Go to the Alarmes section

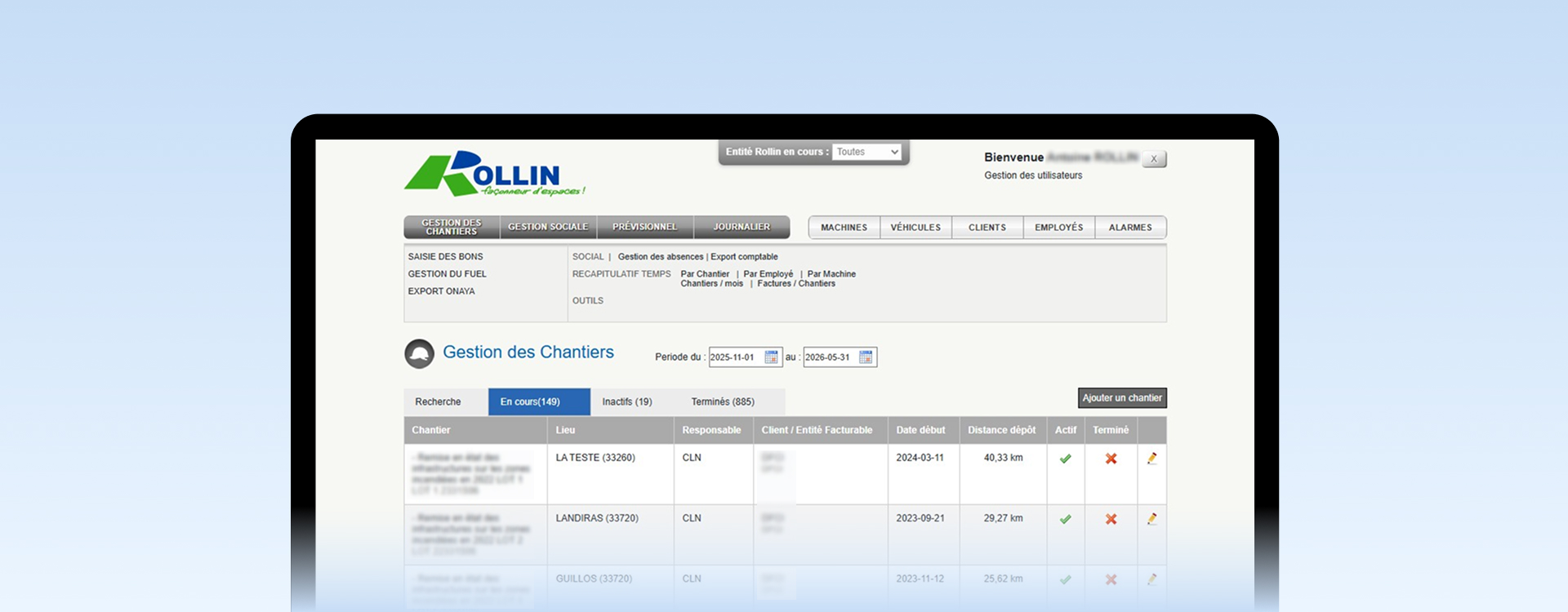pyautogui.click(x=1130, y=228)
